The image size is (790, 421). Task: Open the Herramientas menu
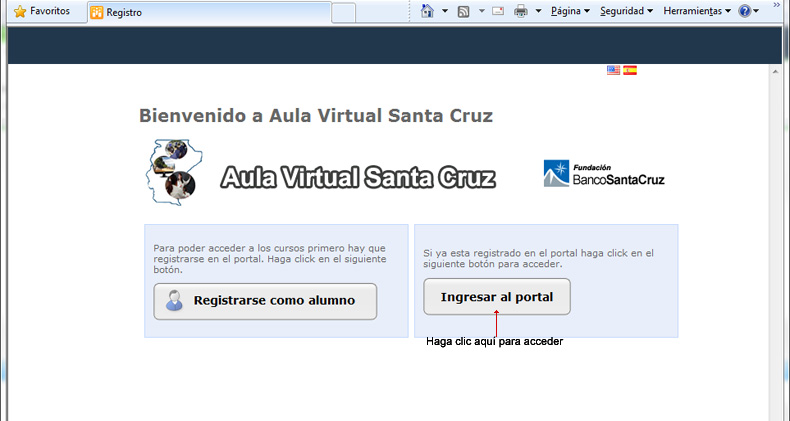[697, 11]
